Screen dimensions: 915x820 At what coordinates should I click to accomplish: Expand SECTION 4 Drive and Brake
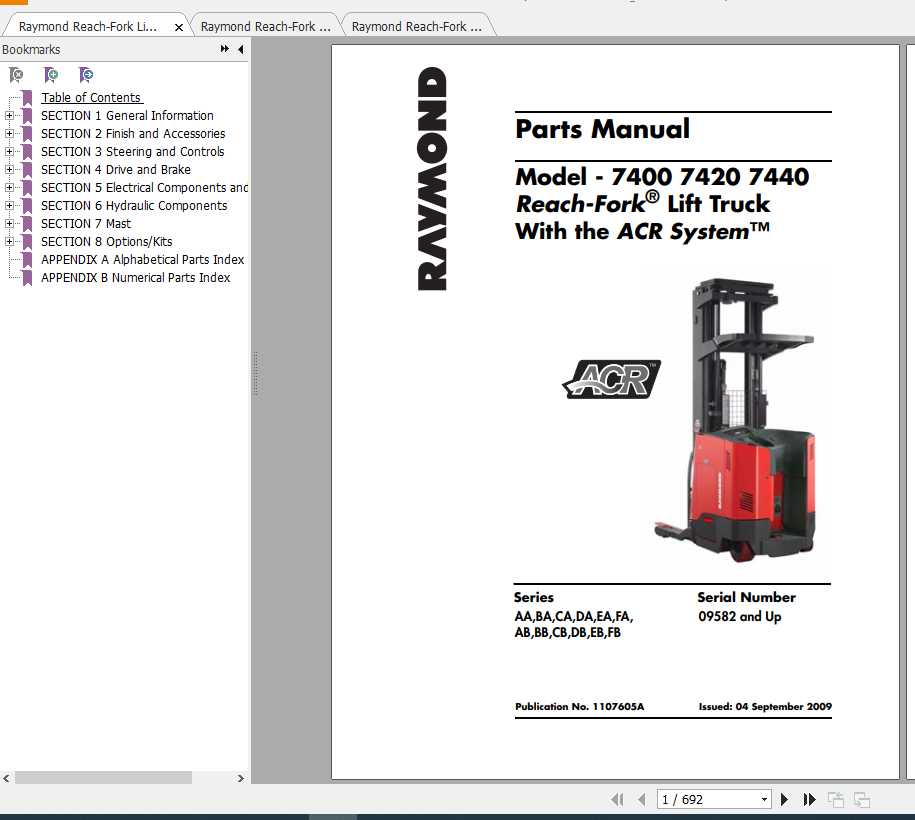pyautogui.click(x=9, y=170)
